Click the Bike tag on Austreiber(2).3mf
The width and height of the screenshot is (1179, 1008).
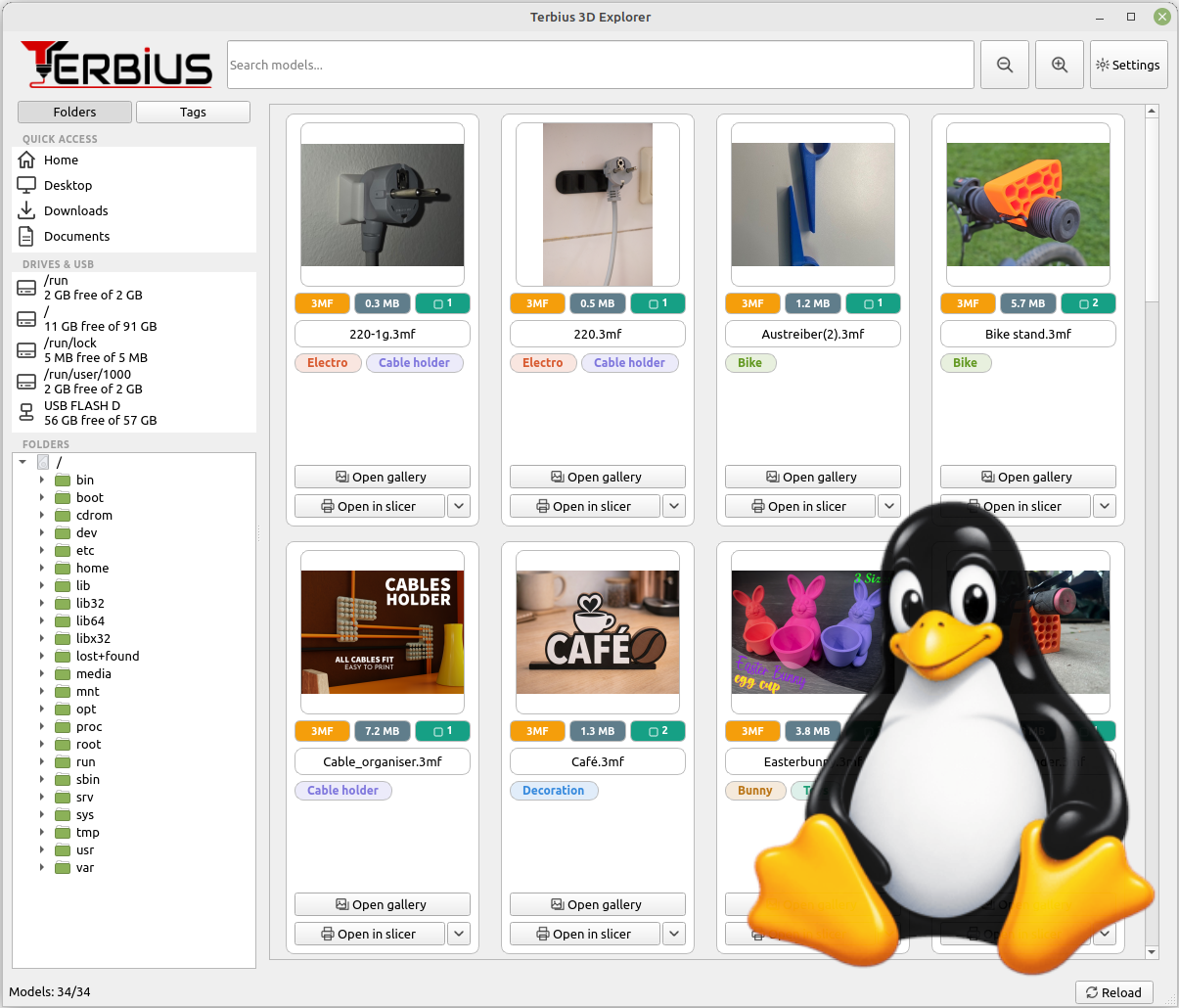750,363
